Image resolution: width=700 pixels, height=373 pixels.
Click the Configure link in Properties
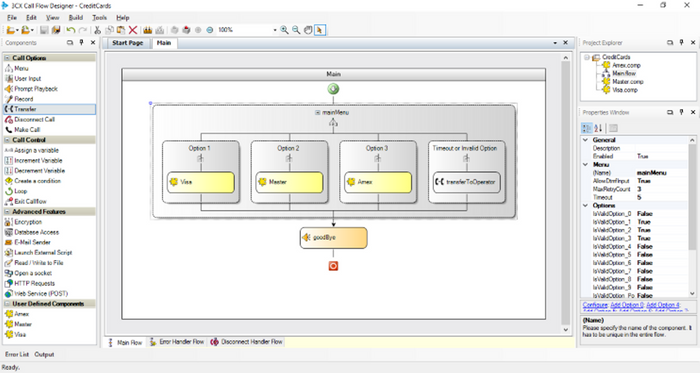(x=595, y=305)
